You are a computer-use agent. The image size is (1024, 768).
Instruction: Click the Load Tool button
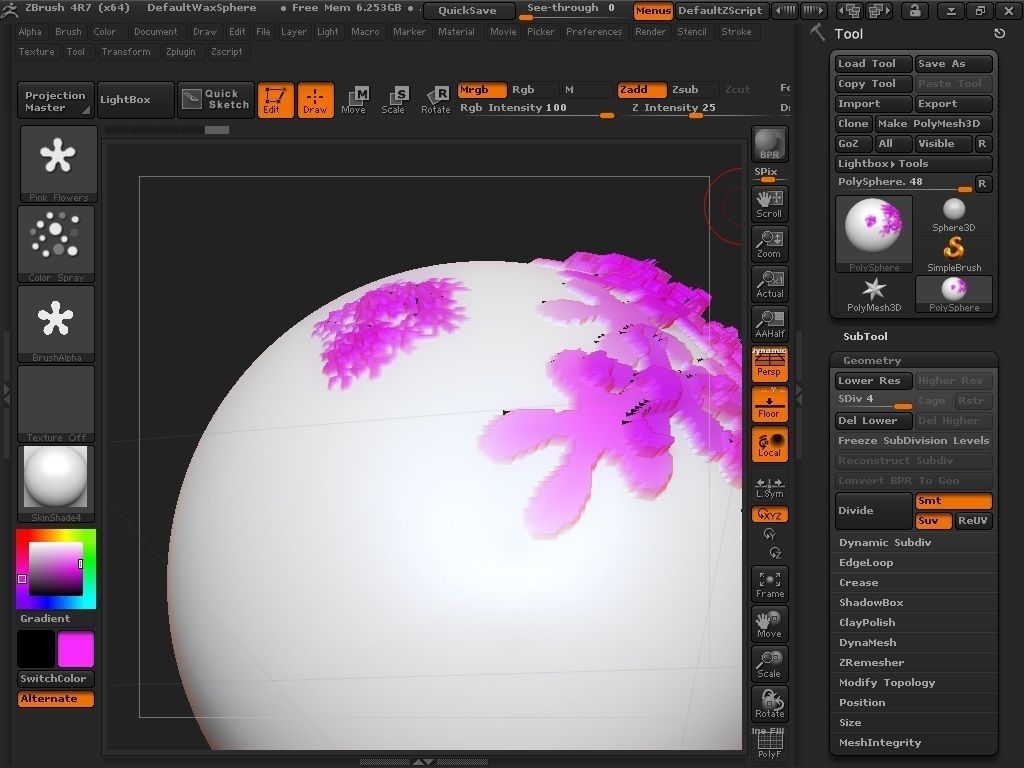(x=874, y=63)
